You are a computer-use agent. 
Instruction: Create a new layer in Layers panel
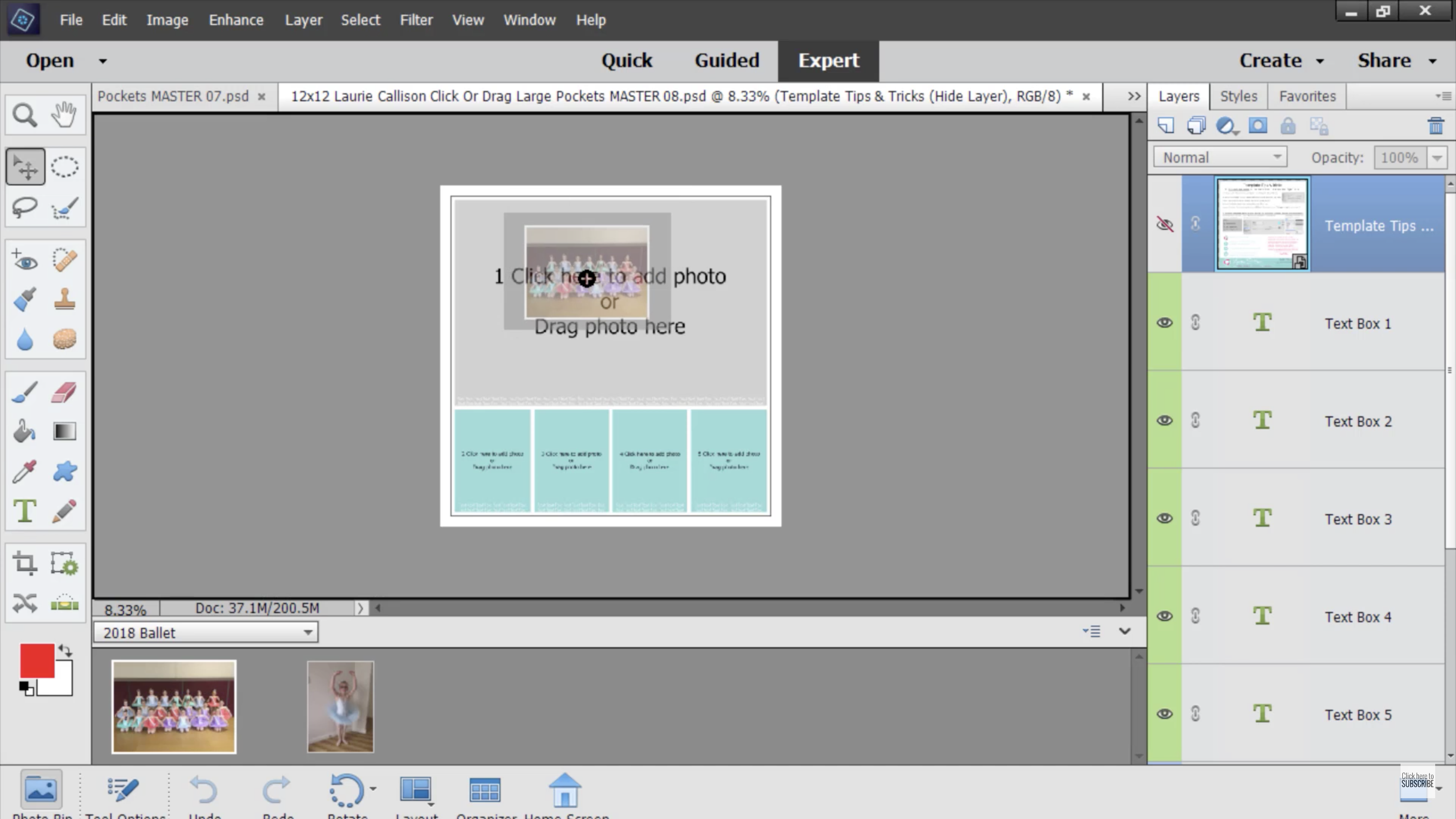[x=1166, y=126]
